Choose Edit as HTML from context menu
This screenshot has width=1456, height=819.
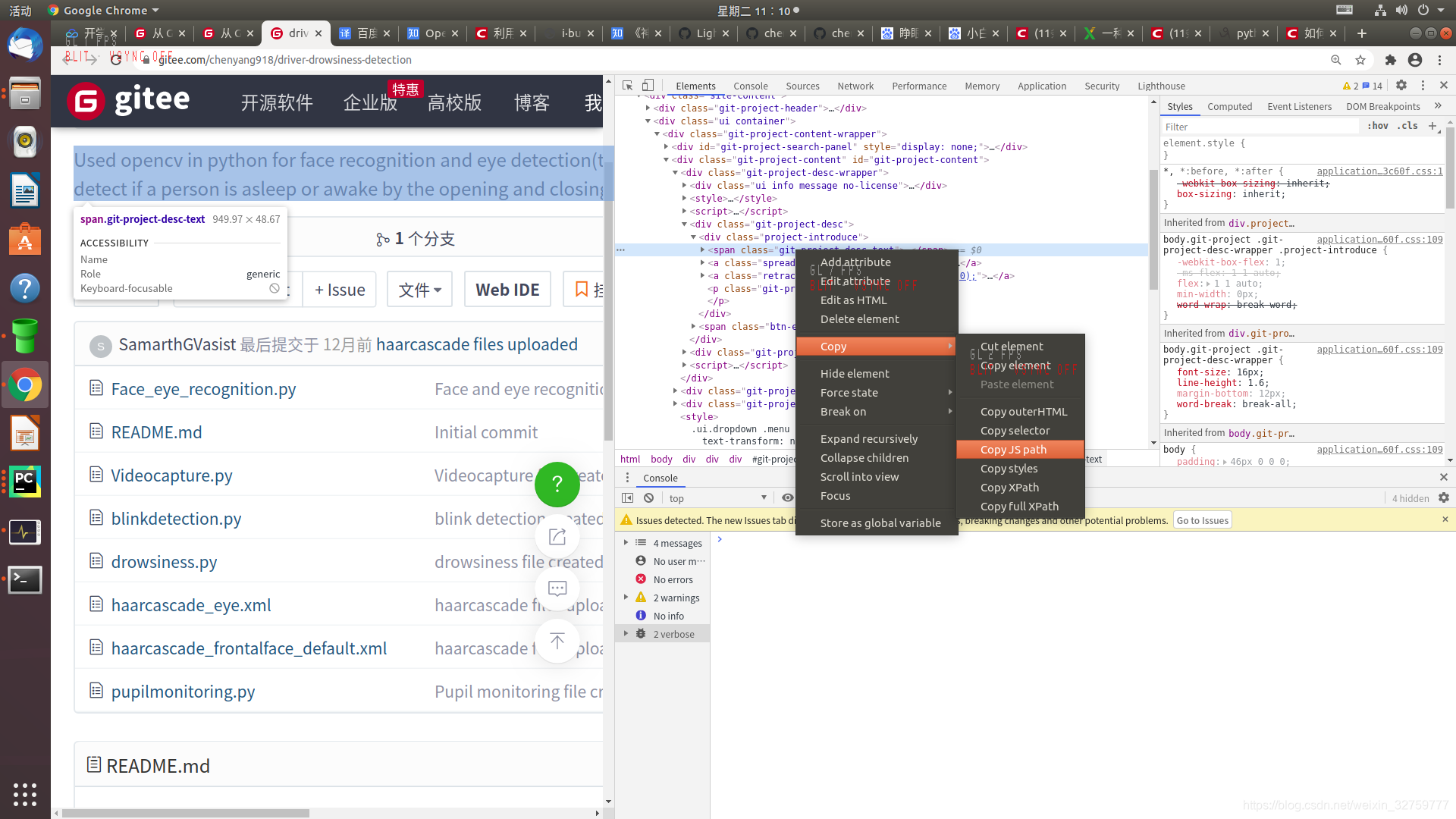tap(877, 300)
